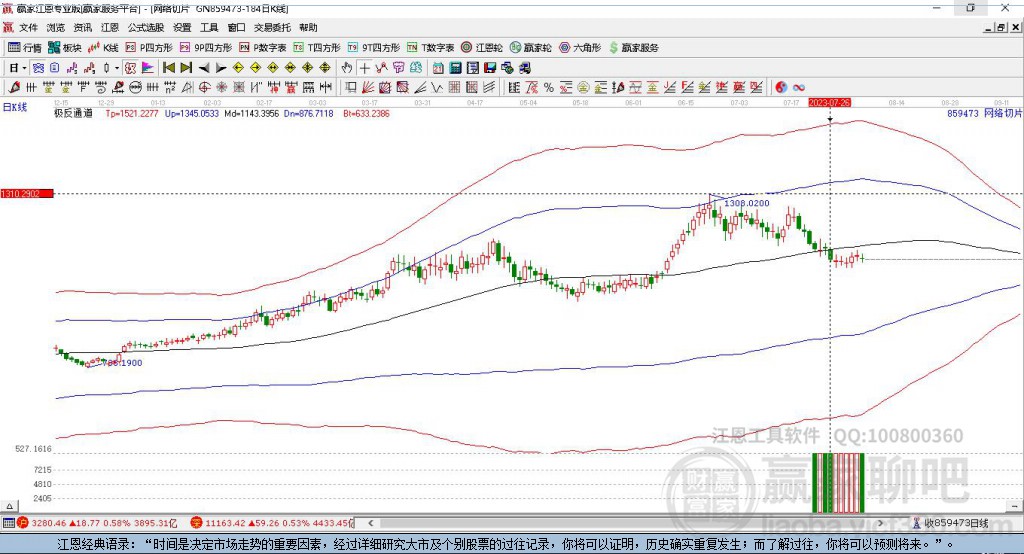Open the 9T四方形 tool
1024x554 pixels.
(x=374, y=48)
